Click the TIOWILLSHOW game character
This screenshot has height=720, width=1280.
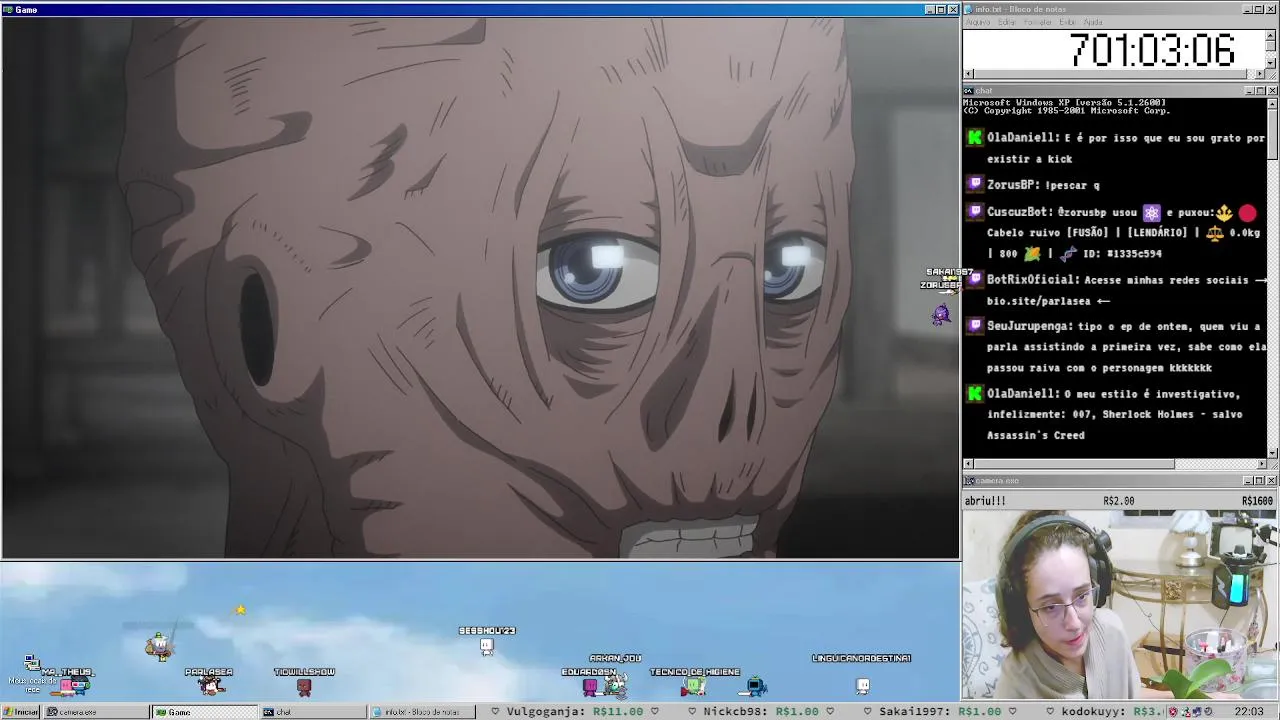pyautogui.click(x=304, y=687)
